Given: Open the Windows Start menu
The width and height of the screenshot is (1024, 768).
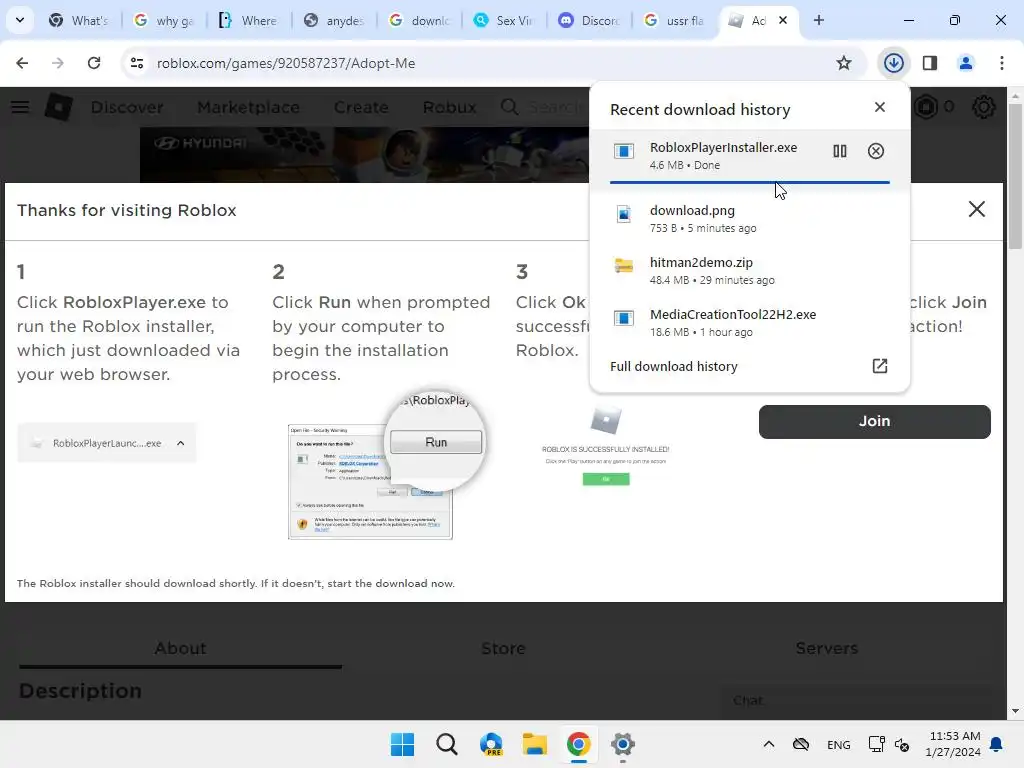Looking at the screenshot, I should [402, 744].
